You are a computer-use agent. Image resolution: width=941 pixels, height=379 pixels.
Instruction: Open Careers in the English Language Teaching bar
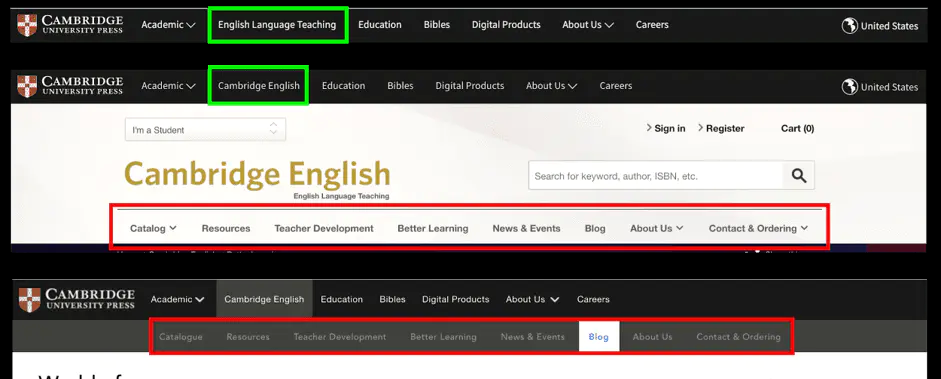652,25
